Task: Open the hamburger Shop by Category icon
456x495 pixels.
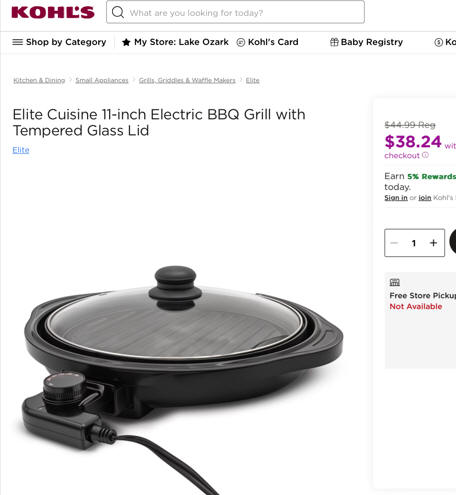Action: pyautogui.click(x=17, y=42)
